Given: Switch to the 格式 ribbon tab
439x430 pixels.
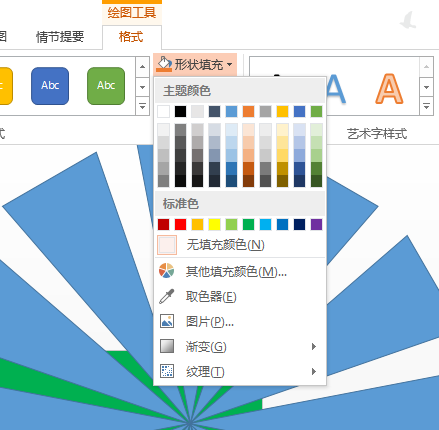Looking at the screenshot, I should [x=131, y=37].
